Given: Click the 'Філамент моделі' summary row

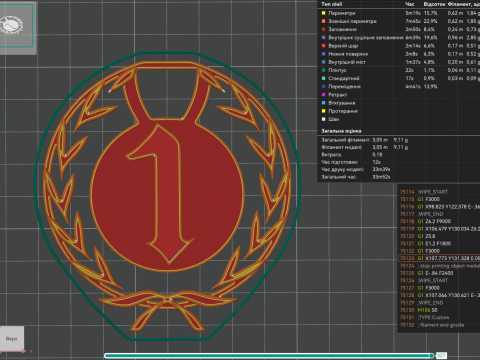Looking at the screenshot, I should (x=365, y=147).
